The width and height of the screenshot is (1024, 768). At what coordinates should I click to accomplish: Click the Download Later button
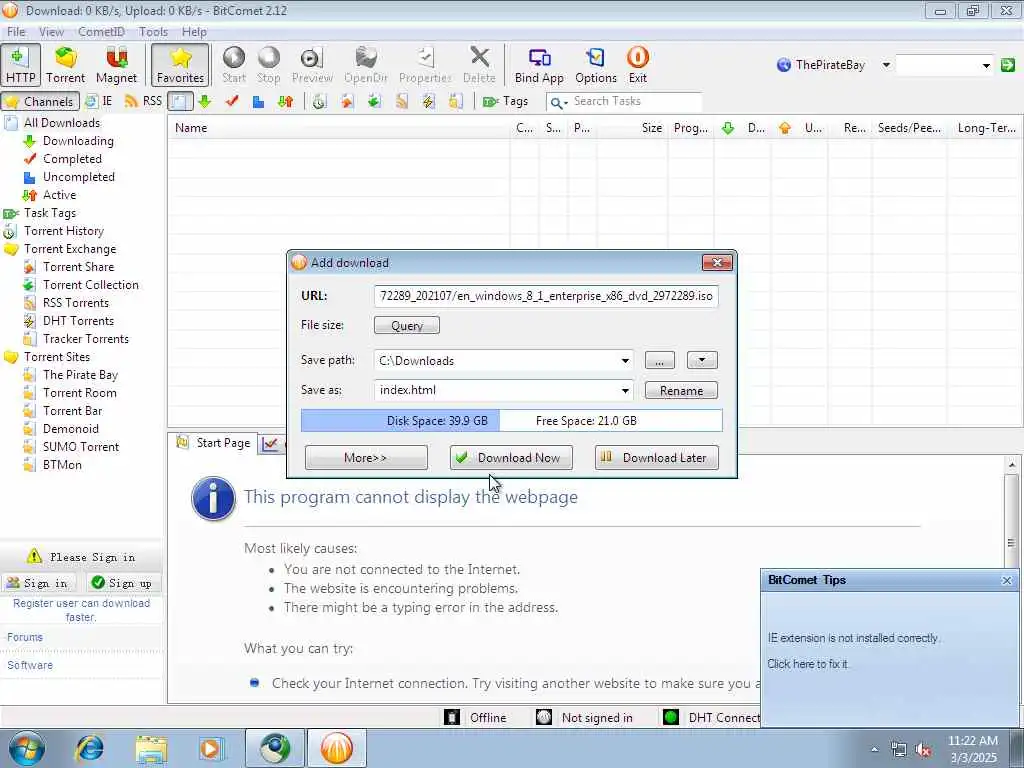point(656,458)
